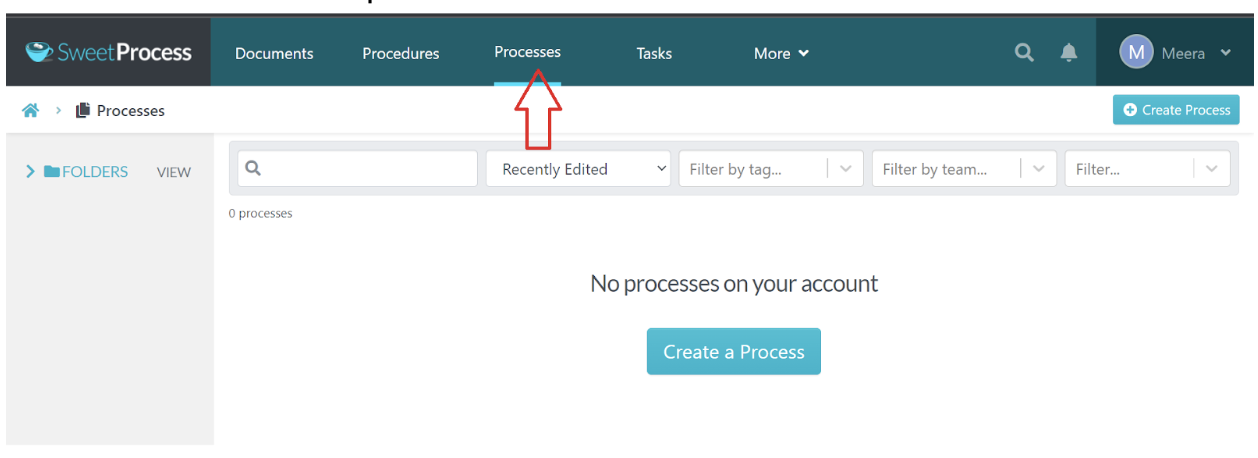Open the Tasks tab
Image resolution: width=1258 pixels, height=458 pixels.
click(x=654, y=54)
